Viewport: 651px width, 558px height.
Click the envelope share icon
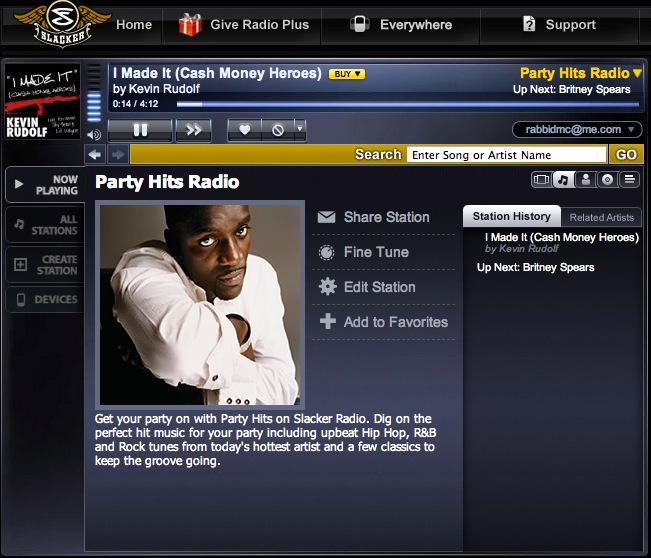tap(326, 217)
